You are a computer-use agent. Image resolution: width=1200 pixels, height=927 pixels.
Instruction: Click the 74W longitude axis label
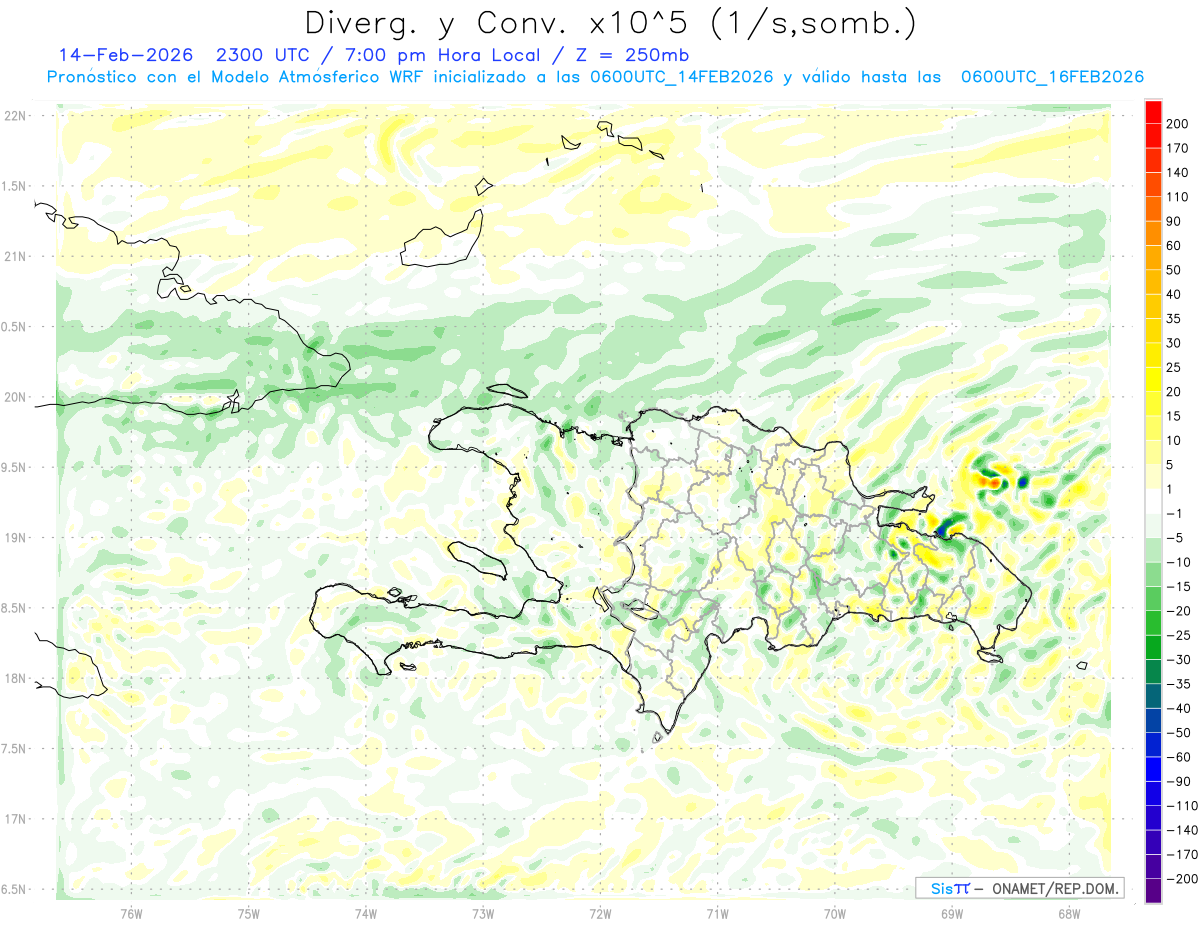pyautogui.click(x=365, y=914)
